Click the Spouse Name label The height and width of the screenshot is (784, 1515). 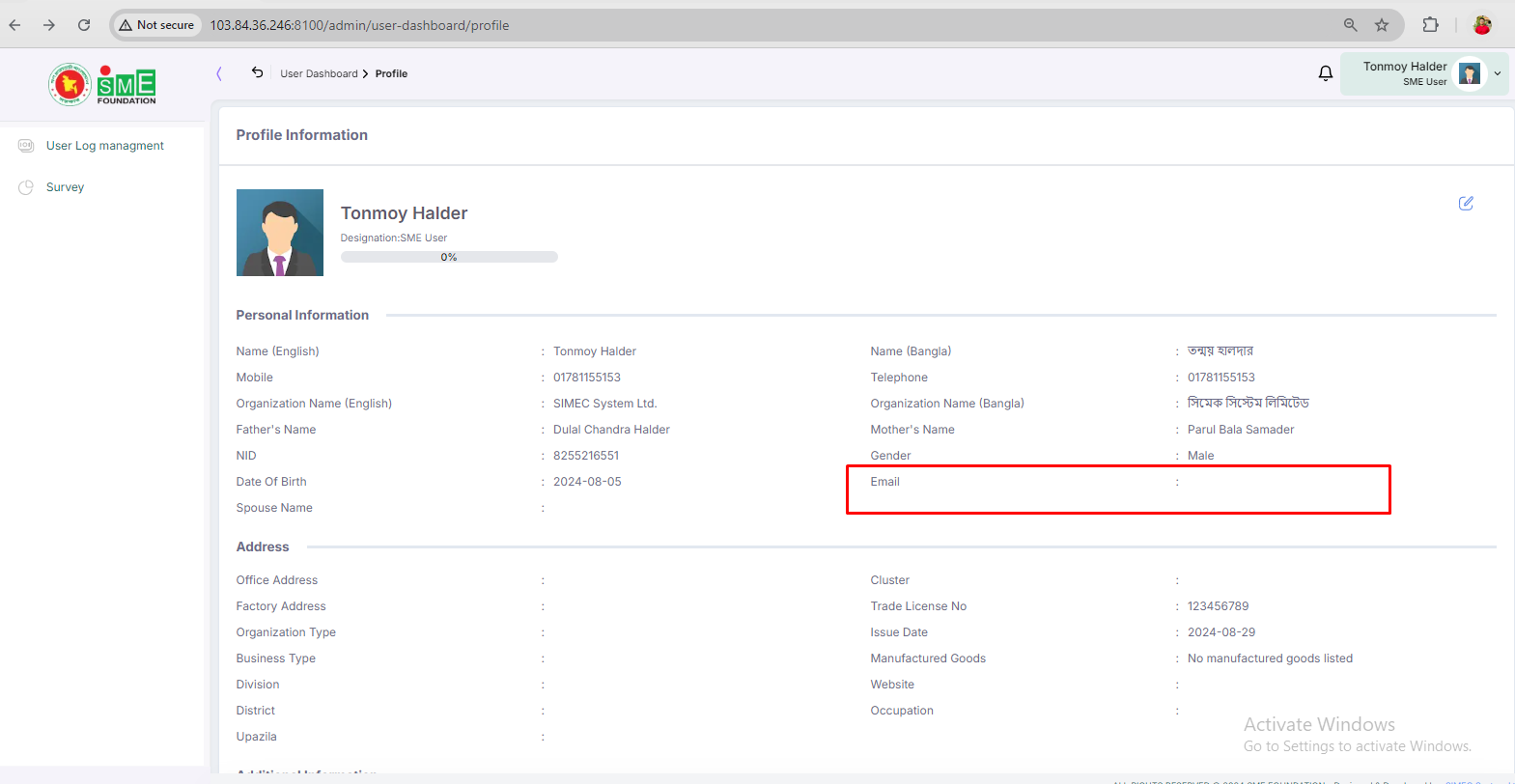[x=274, y=508]
